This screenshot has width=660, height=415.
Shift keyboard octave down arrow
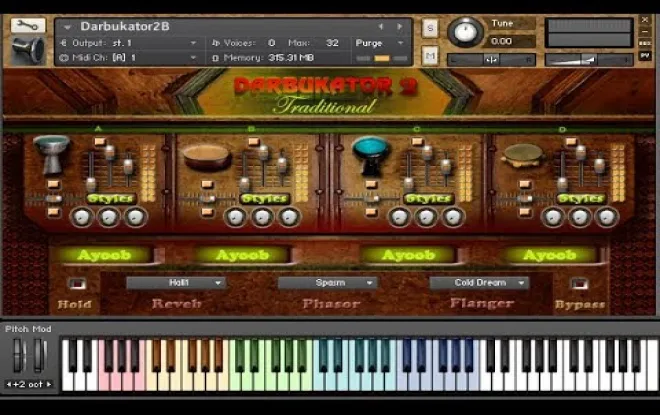(8, 384)
